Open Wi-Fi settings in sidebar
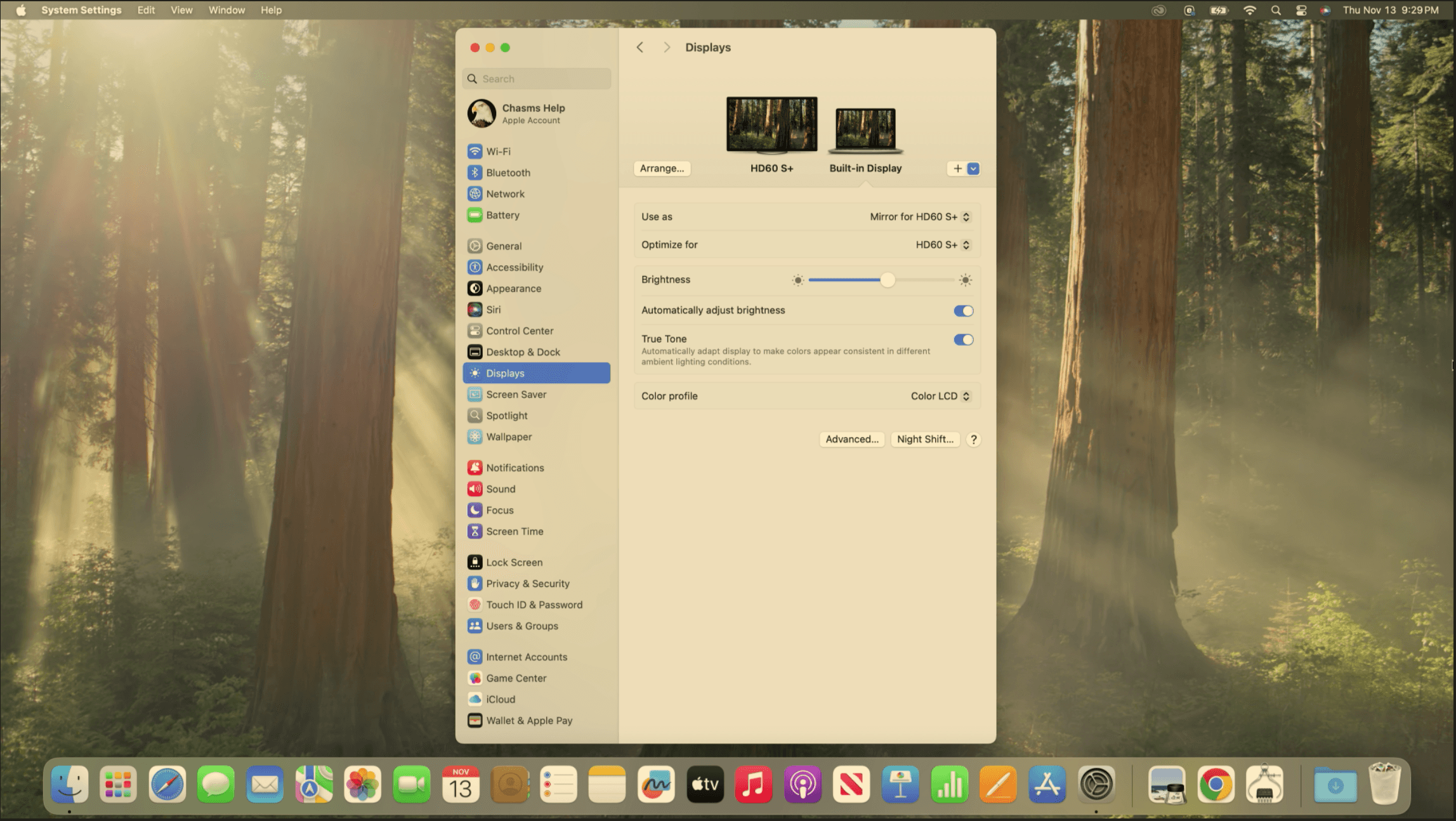This screenshot has height=821, width=1456. [x=498, y=152]
